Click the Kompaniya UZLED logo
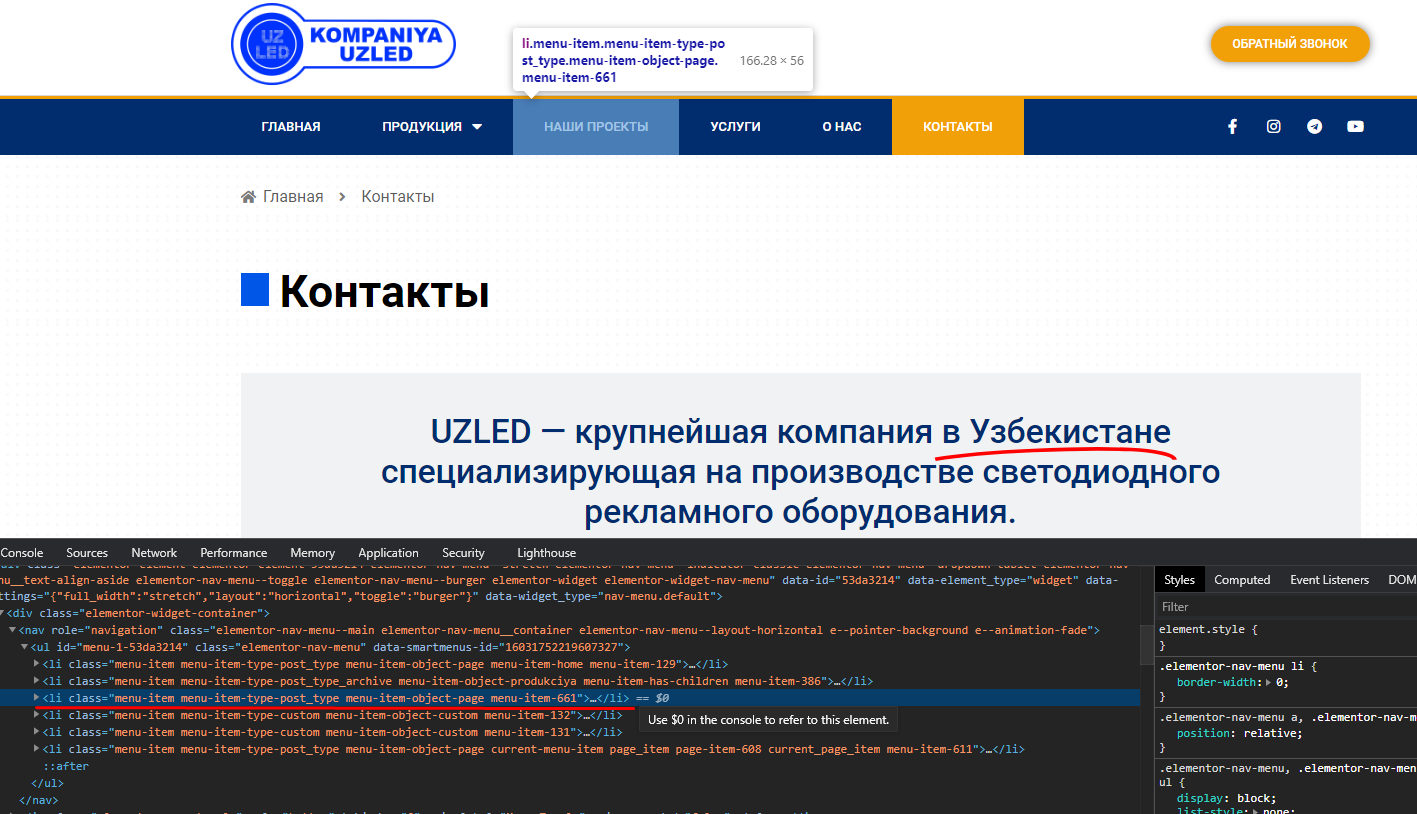This screenshot has height=814, width=1417. point(343,44)
